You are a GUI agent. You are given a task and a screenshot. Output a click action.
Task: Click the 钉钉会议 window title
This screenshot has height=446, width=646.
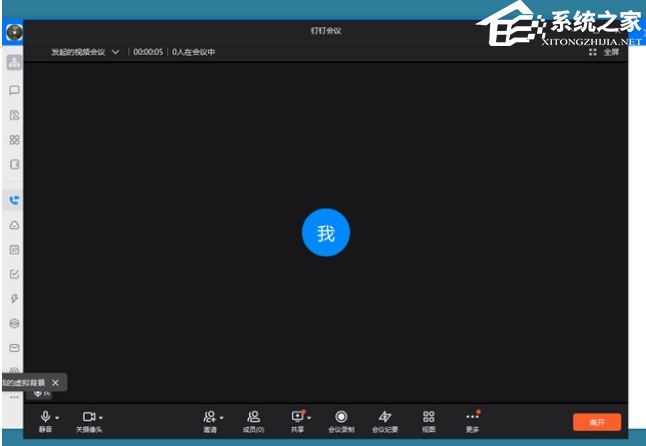(x=326, y=30)
